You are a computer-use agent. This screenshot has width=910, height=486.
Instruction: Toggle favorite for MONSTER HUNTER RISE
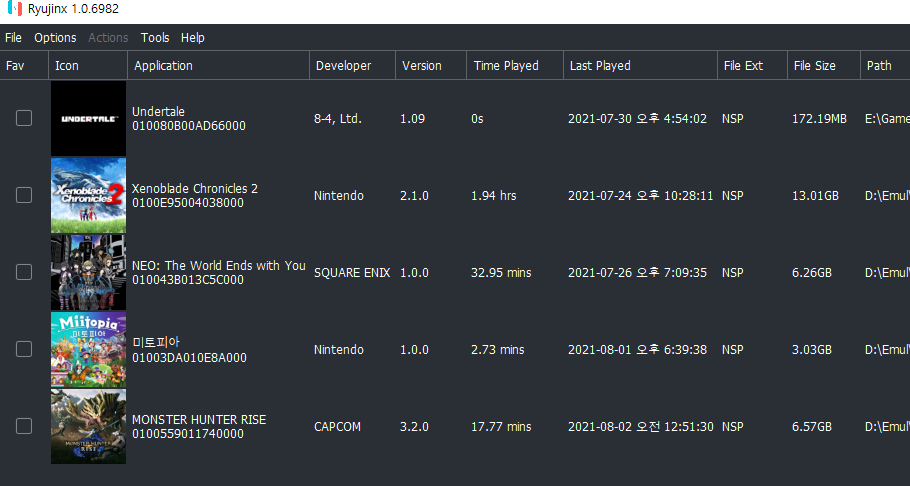[x=24, y=426]
